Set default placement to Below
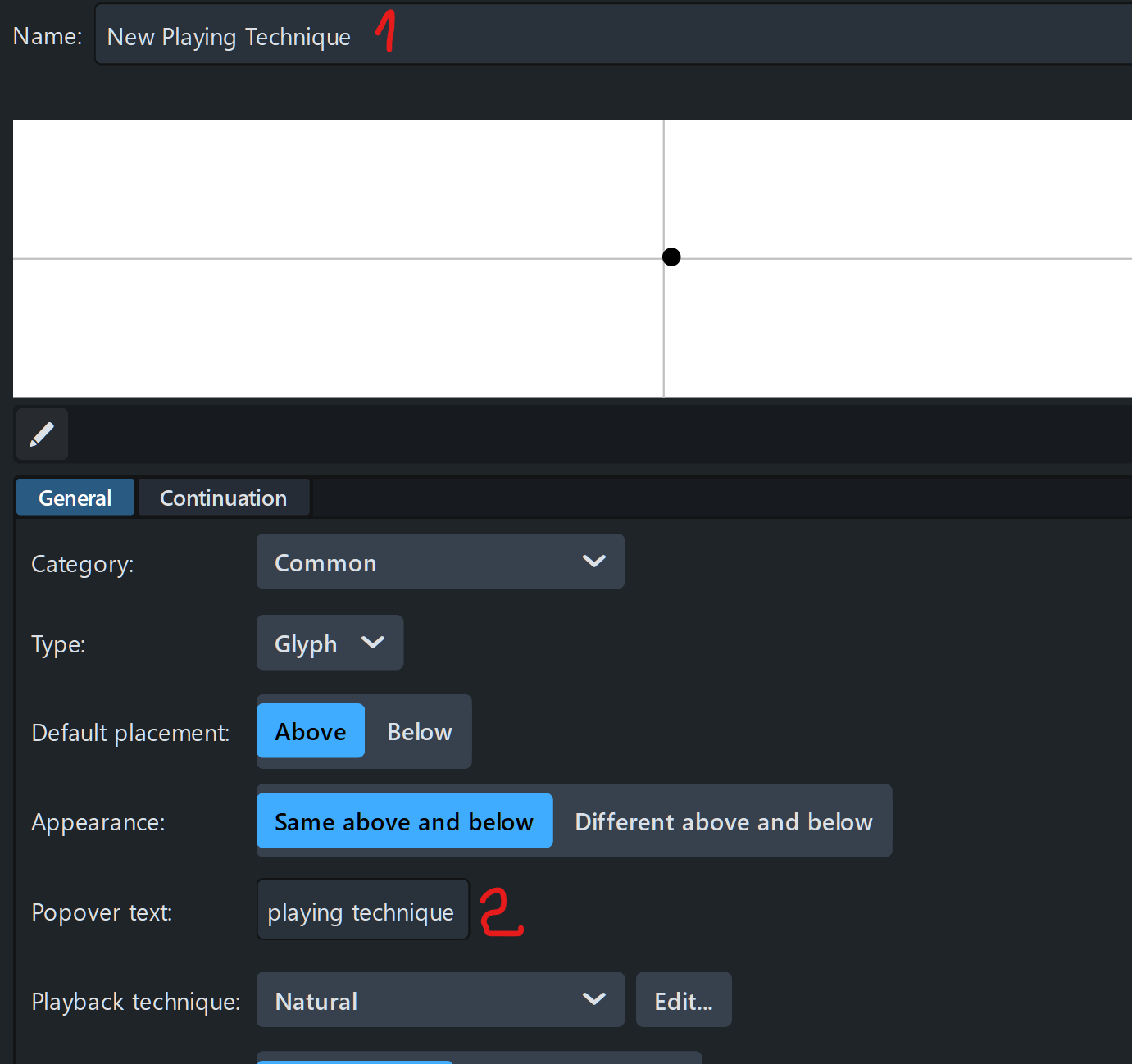This screenshot has width=1132, height=1064. click(419, 730)
